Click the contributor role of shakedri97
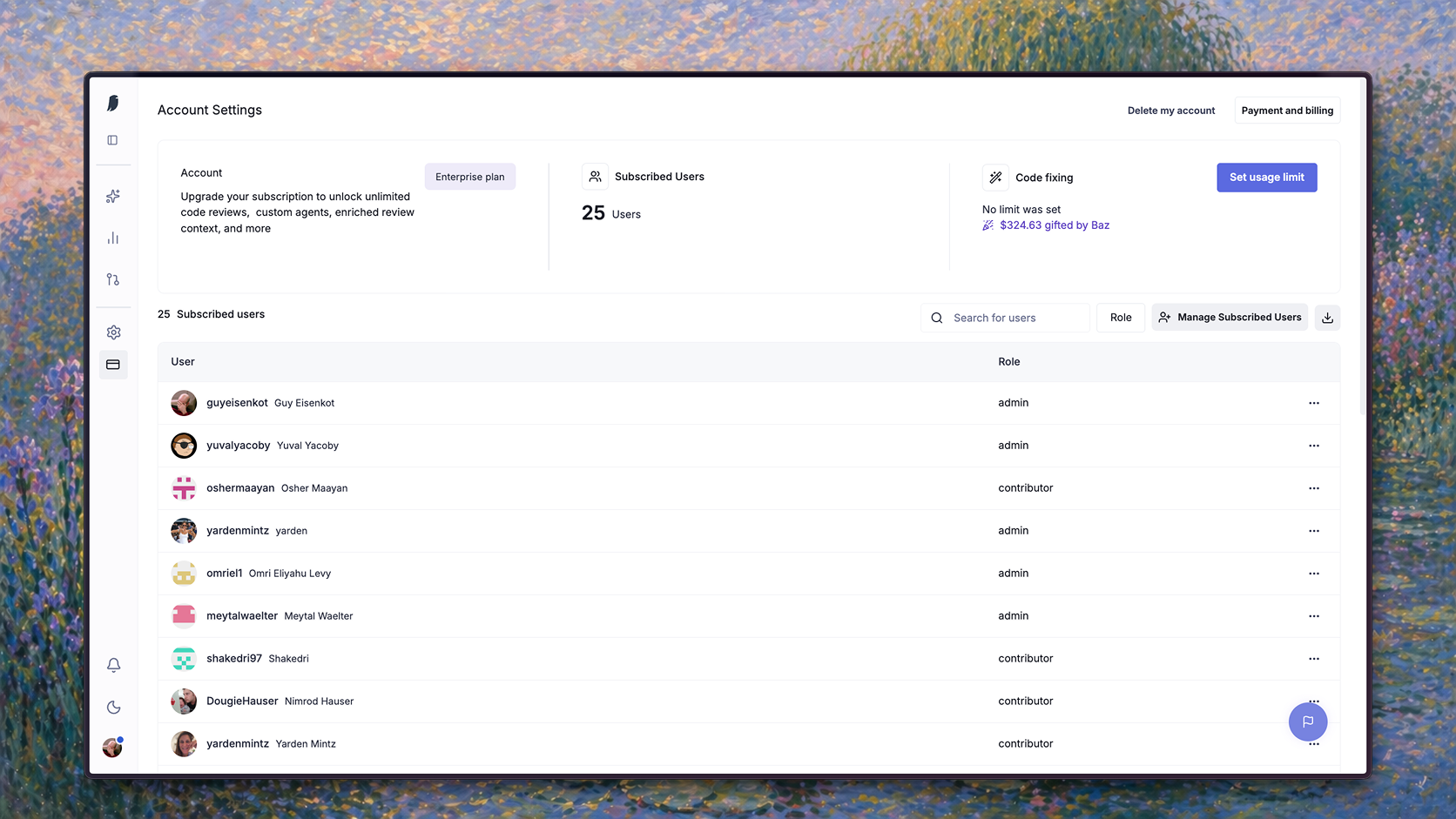The width and height of the screenshot is (1456, 819). [x=1026, y=659]
